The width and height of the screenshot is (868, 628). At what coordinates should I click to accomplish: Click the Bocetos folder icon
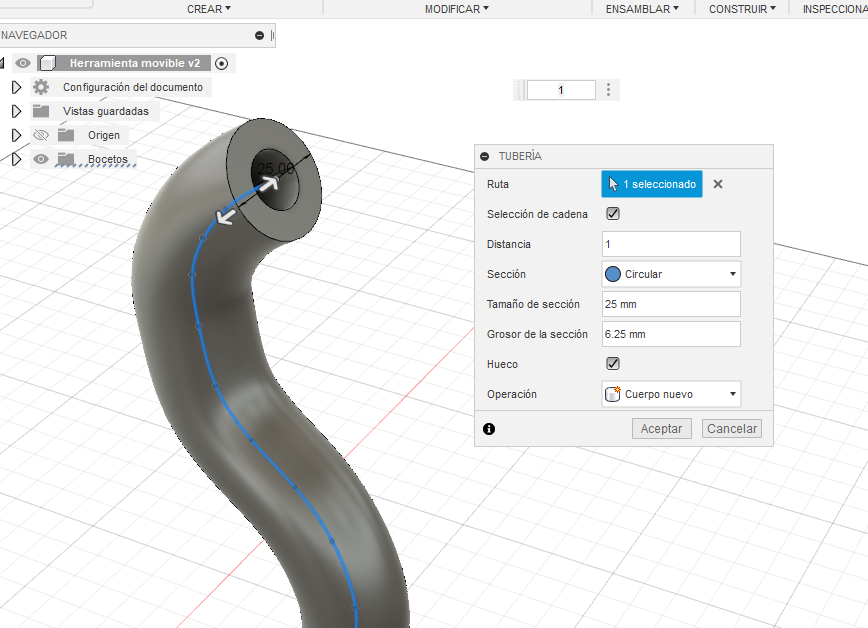click(x=66, y=159)
